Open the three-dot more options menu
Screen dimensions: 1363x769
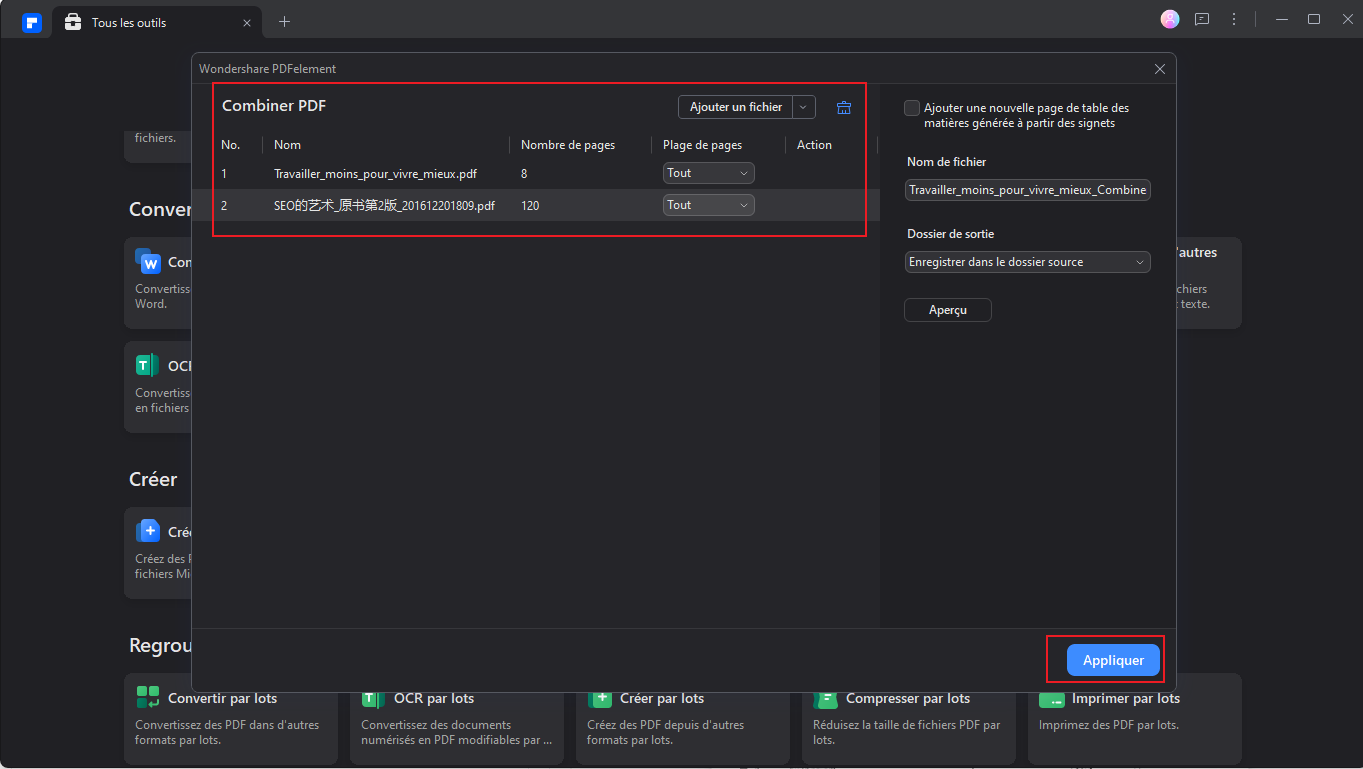coord(1234,19)
